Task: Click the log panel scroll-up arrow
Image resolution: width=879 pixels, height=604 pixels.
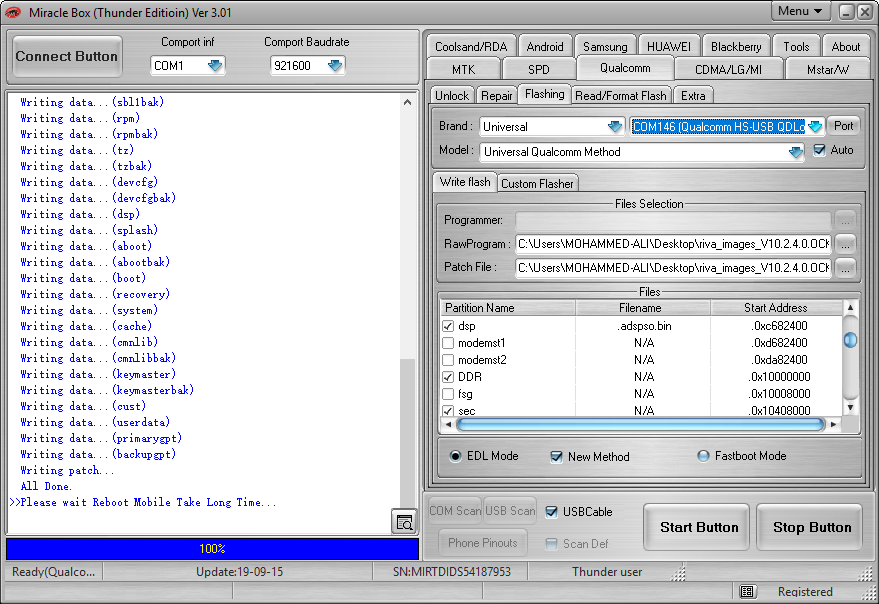Action: point(408,102)
